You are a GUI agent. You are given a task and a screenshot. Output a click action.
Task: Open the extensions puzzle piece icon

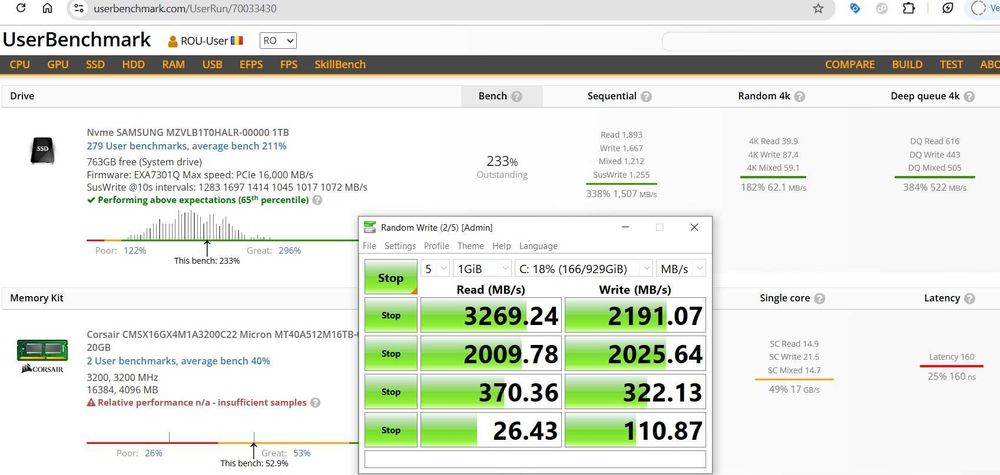(x=908, y=8)
